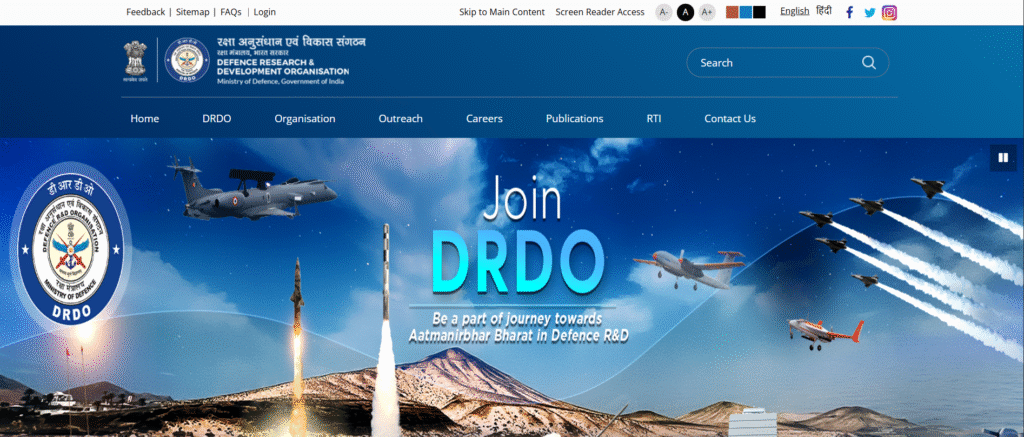Screen dimensions: 1024x437
Task: Open the RTI menu item
Action: coord(654,119)
